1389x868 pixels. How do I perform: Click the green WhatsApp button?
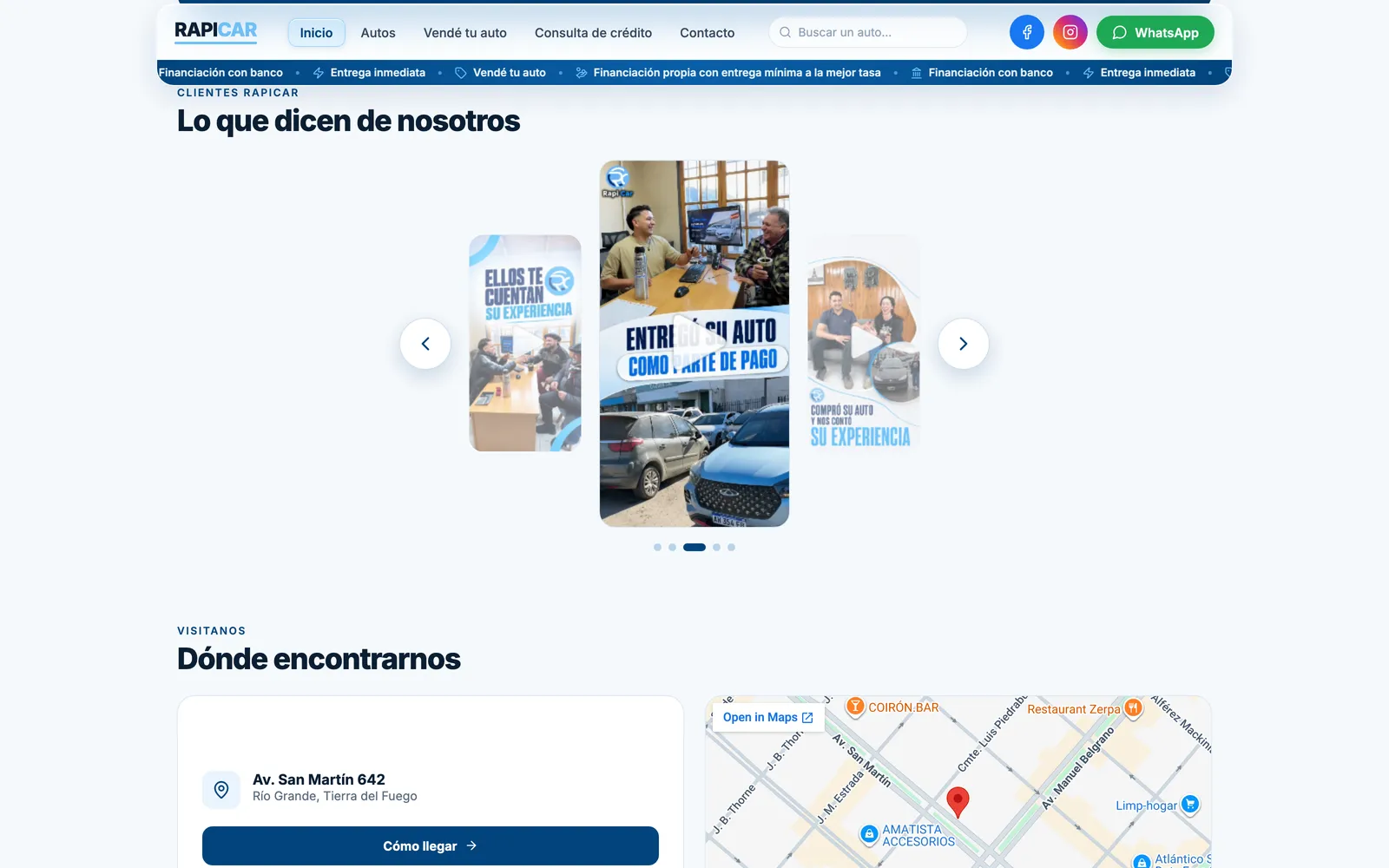(1155, 32)
